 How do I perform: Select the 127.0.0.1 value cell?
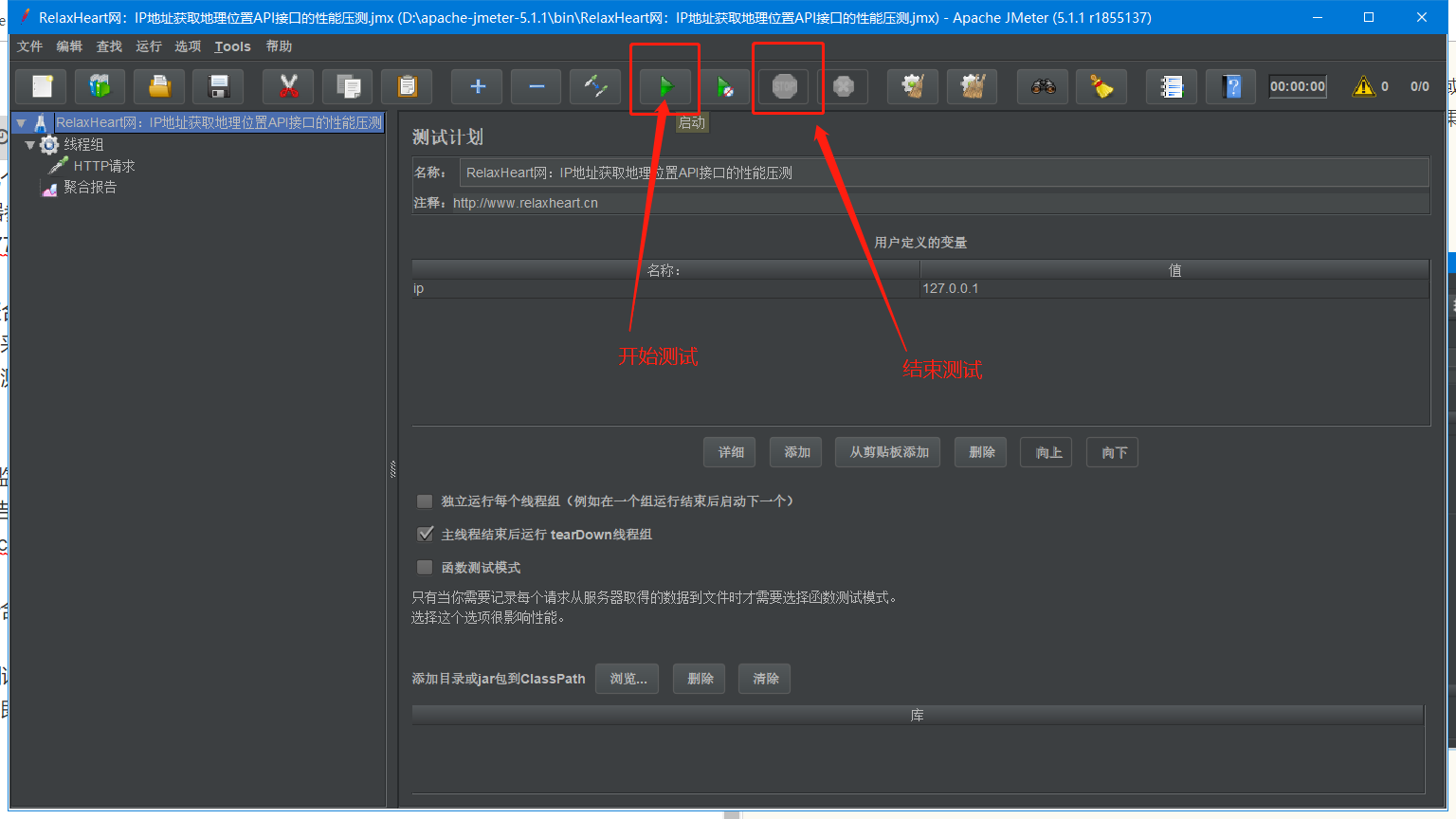click(x=1174, y=288)
